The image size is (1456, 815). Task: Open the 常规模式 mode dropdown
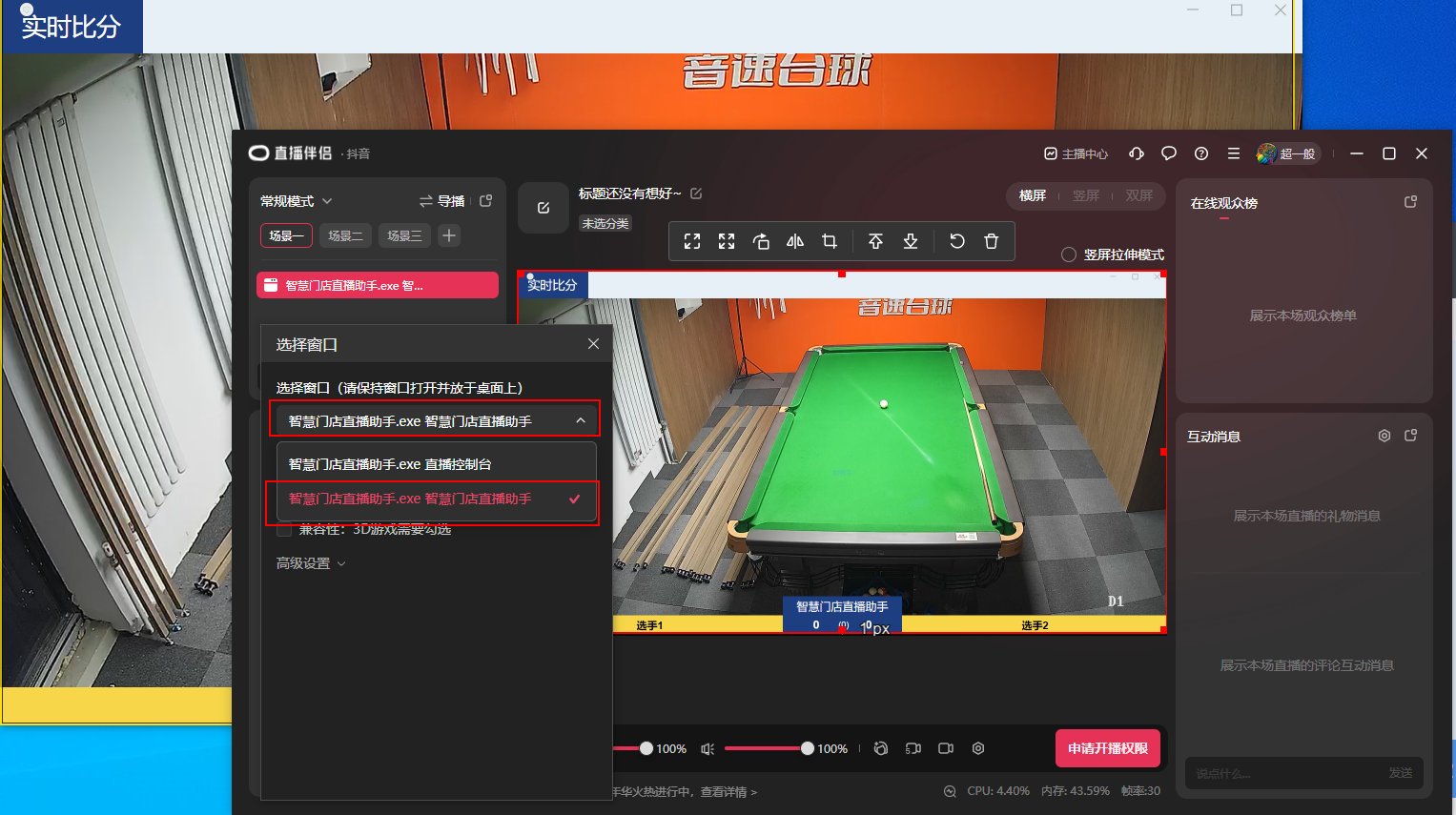click(296, 201)
